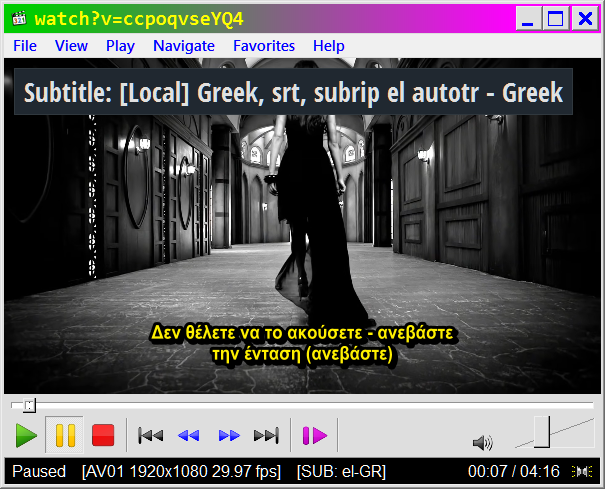605x489 pixels.
Task: Click the yellow Greek subtitle text
Action: (x=302, y=343)
